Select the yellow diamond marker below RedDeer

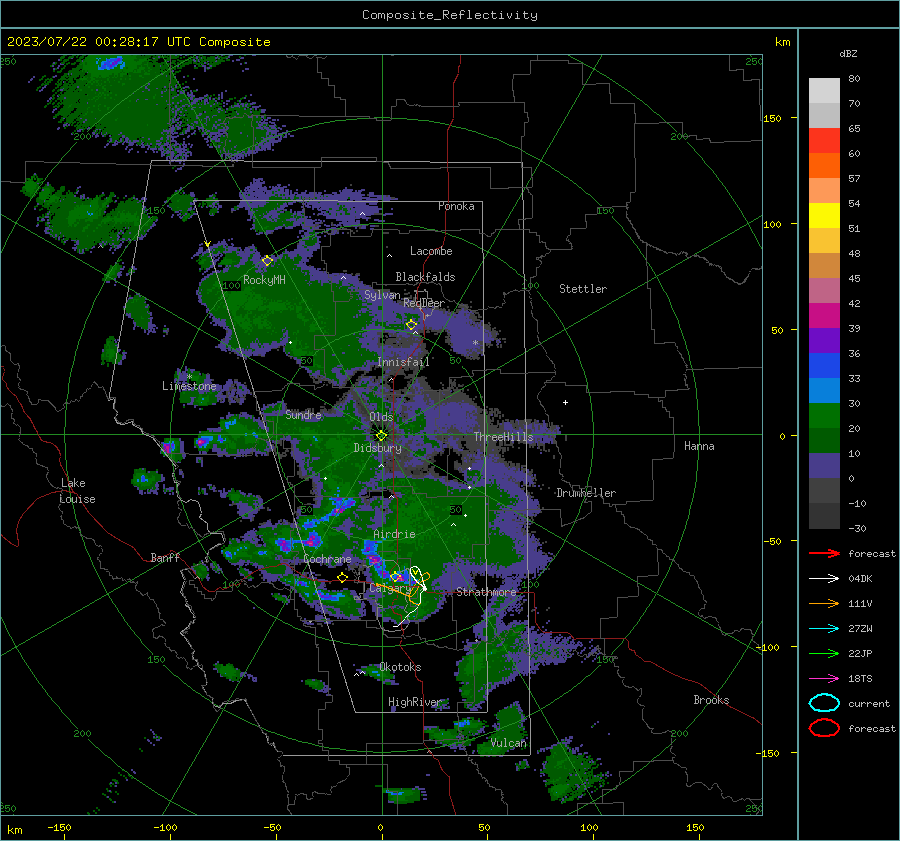pos(412,325)
